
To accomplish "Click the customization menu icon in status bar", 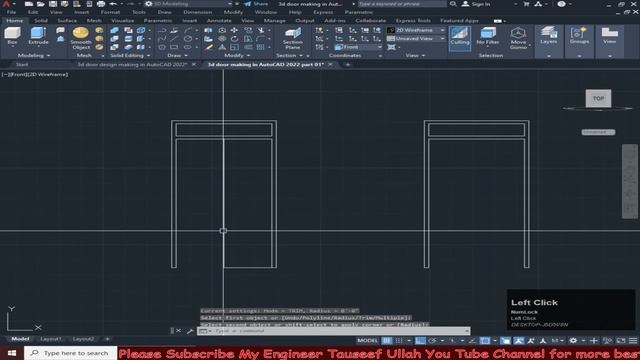I will coord(633,340).
